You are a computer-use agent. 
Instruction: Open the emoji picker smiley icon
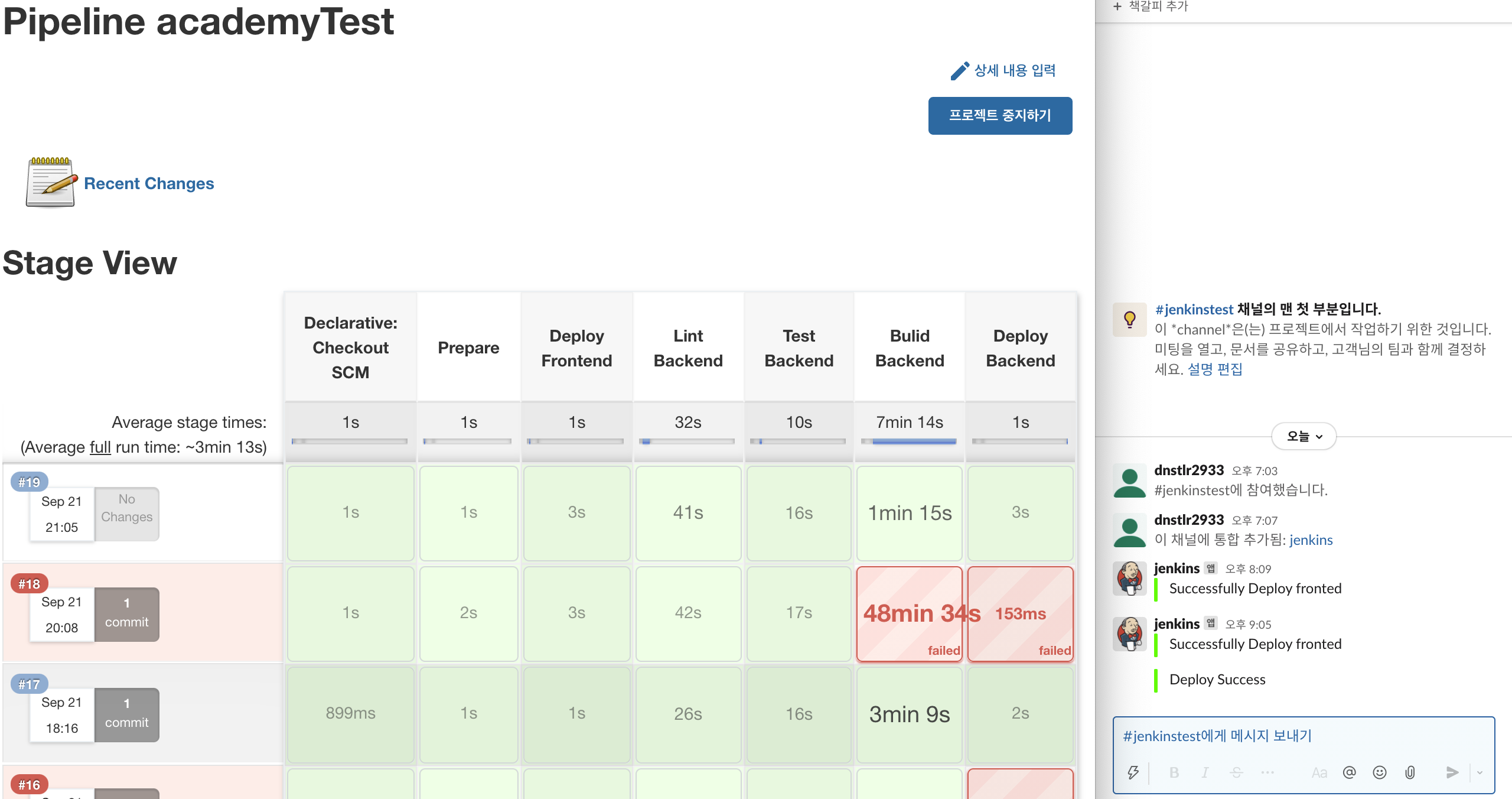[x=1380, y=772]
